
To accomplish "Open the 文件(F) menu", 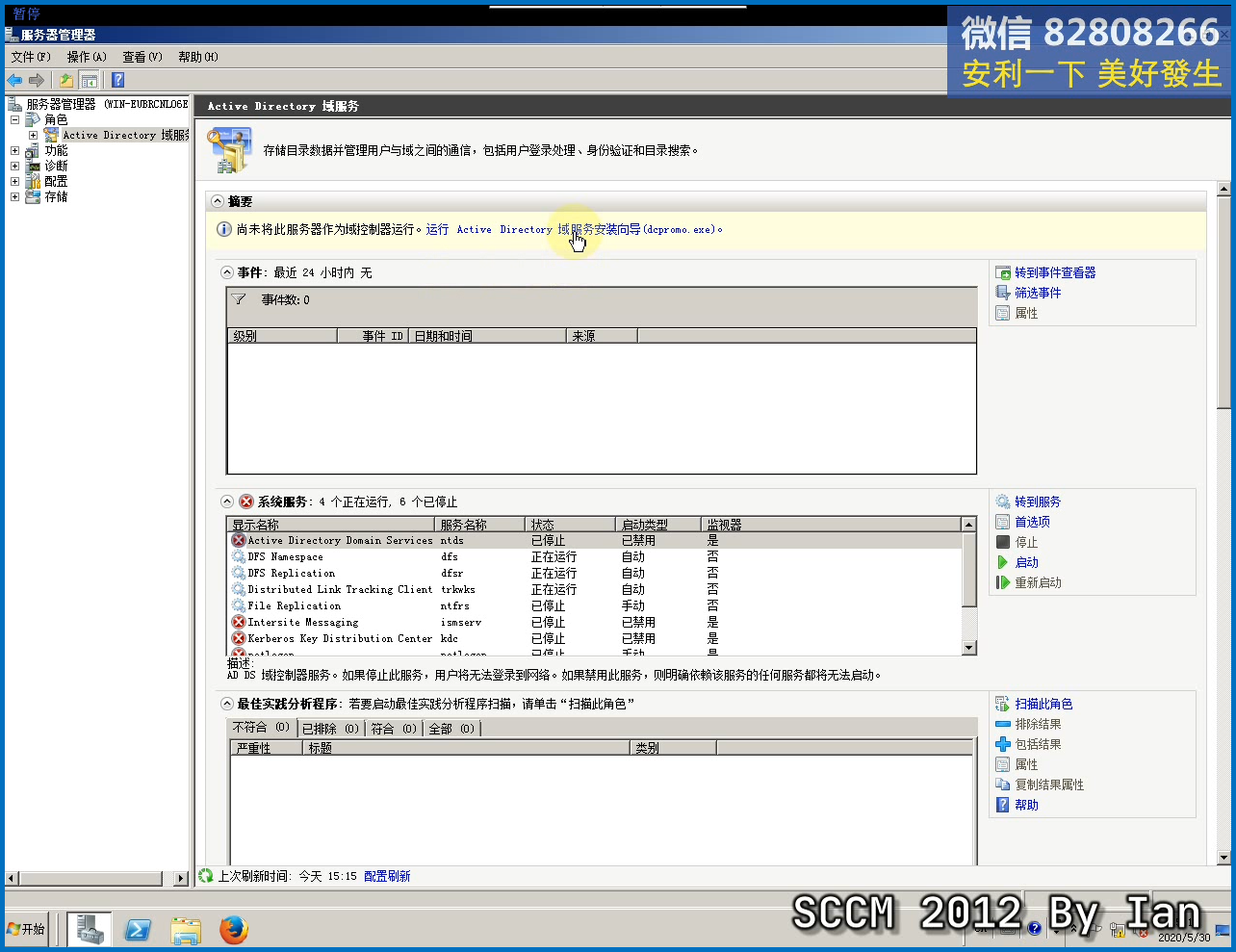I will click(31, 57).
